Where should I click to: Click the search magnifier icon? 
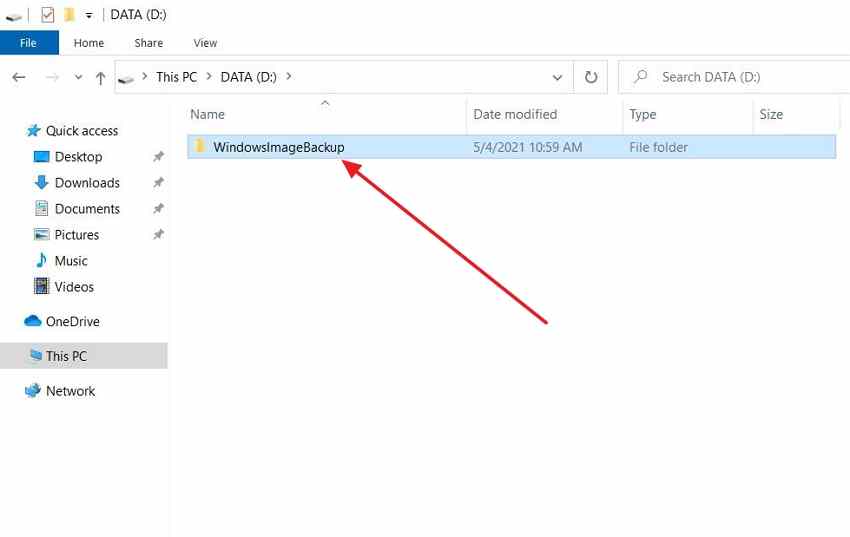coord(641,76)
